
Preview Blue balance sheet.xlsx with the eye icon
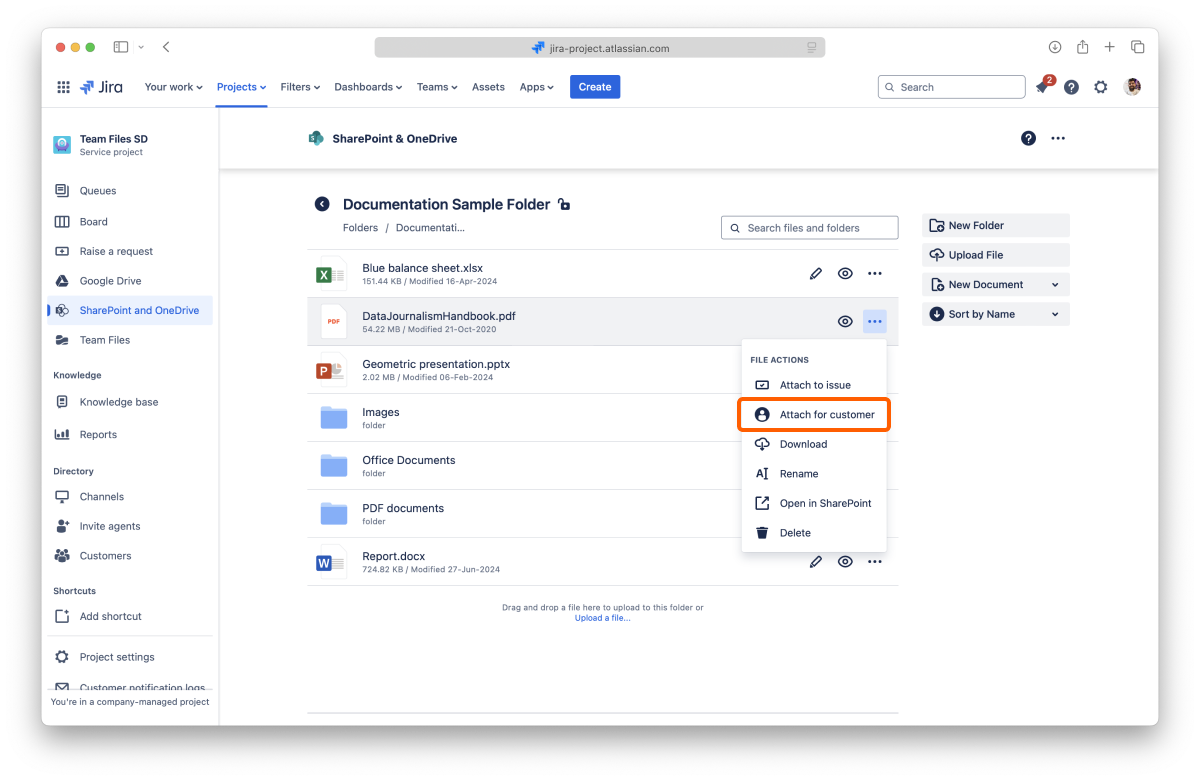point(845,274)
